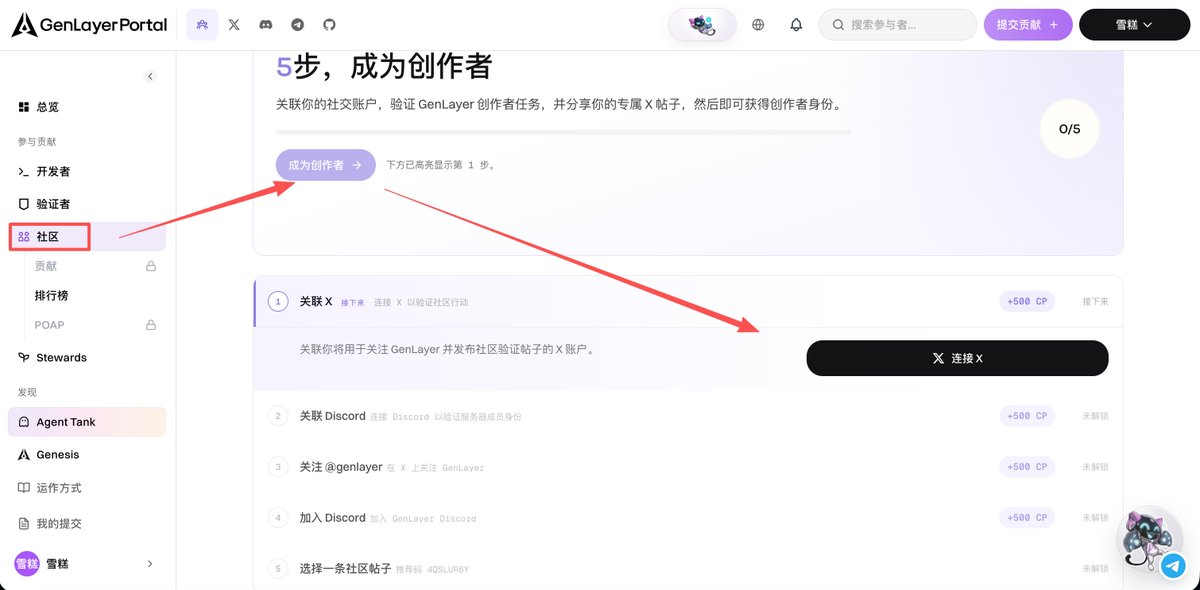Click the 未解锁 label on 关联 Discord row
This screenshot has width=1200, height=590.
[x=1095, y=416]
